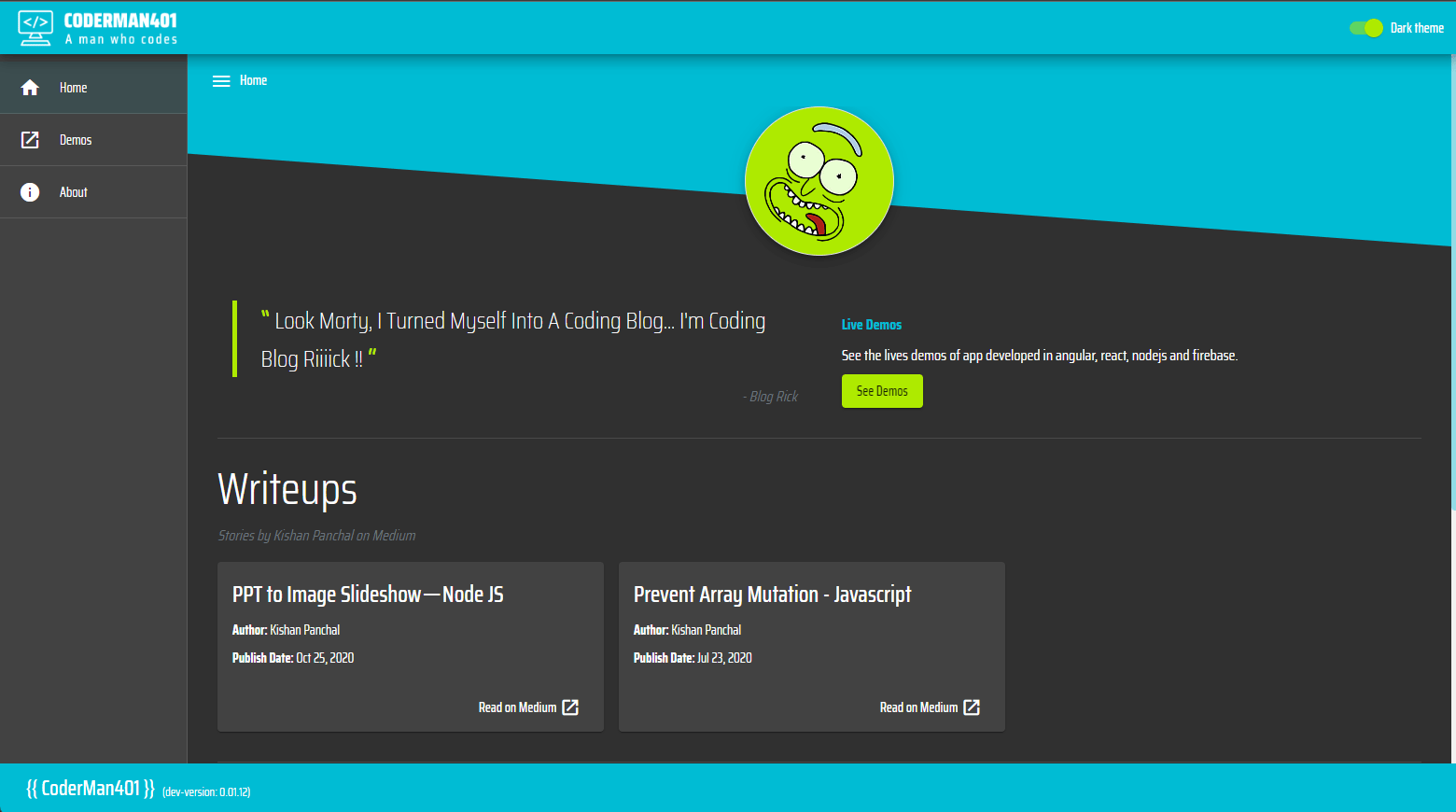
Task: Toggle the Dark theme switch
Action: point(1366,28)
